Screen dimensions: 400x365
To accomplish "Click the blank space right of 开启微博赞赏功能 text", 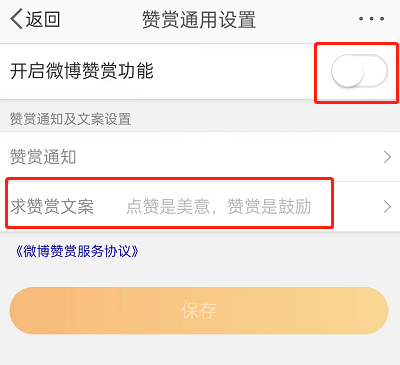I will (x=233, y=71).
